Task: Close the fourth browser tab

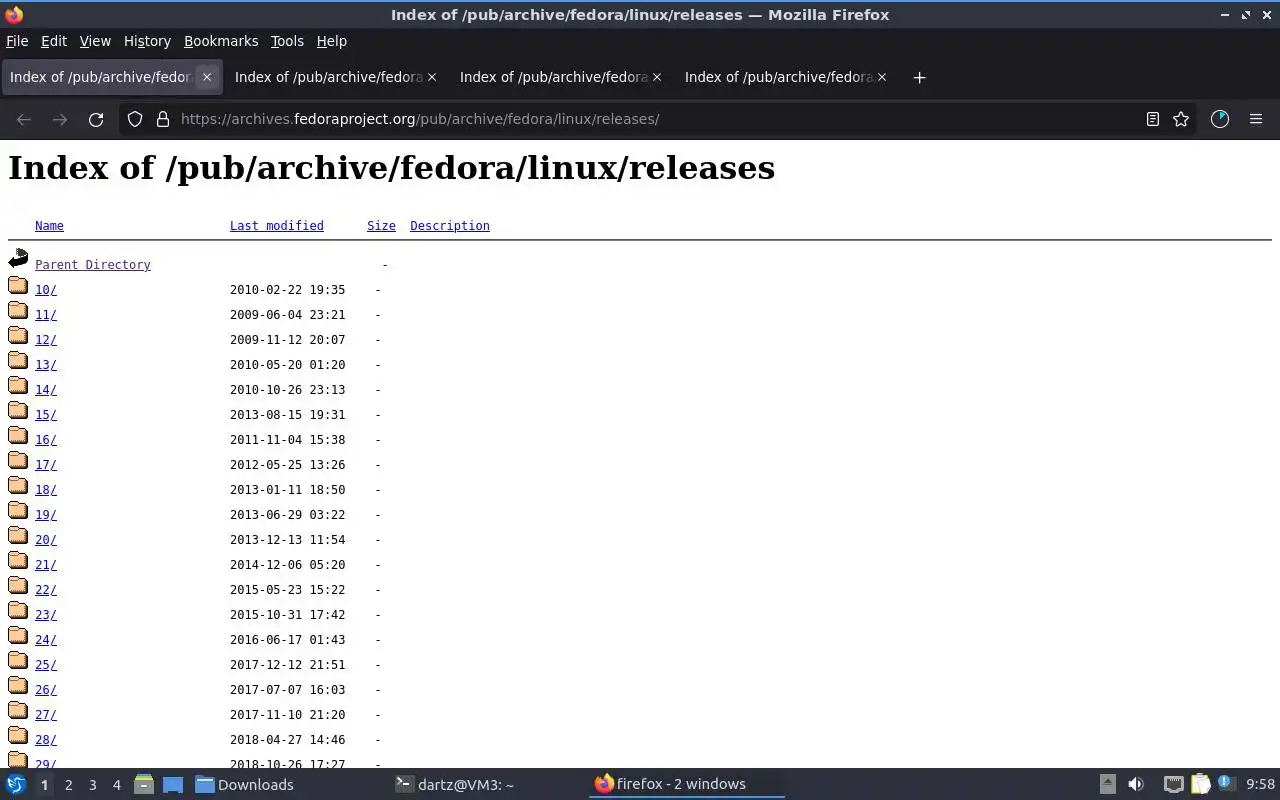Action: click(882, 77)
